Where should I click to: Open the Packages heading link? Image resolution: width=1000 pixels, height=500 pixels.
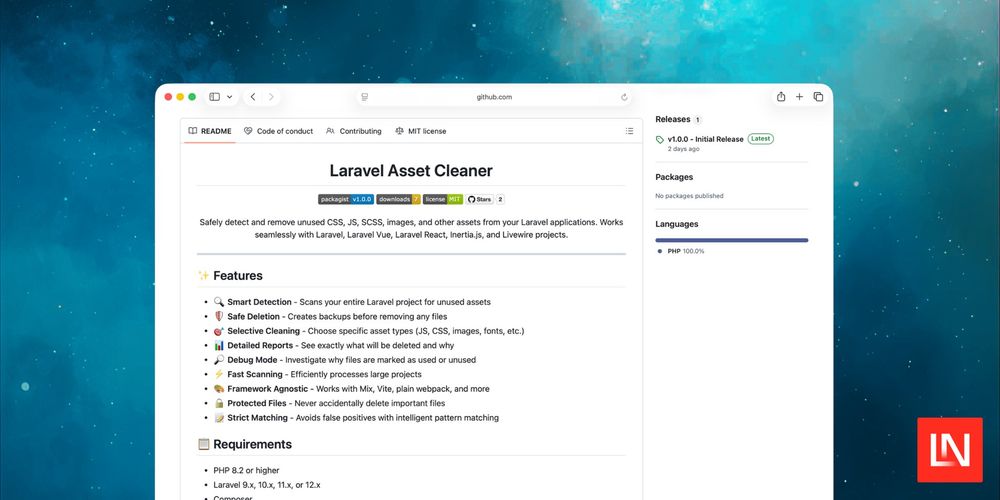(674, 177)
